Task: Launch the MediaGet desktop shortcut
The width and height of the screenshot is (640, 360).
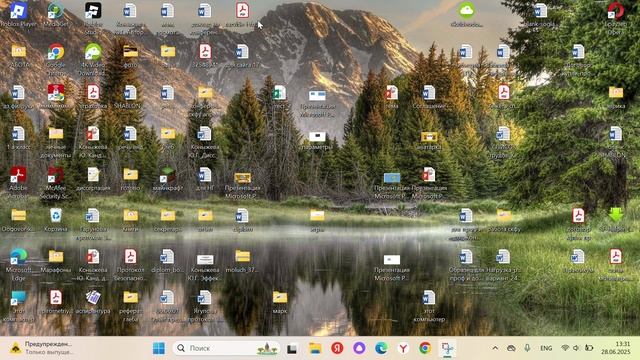Action: tap(56, 11)
